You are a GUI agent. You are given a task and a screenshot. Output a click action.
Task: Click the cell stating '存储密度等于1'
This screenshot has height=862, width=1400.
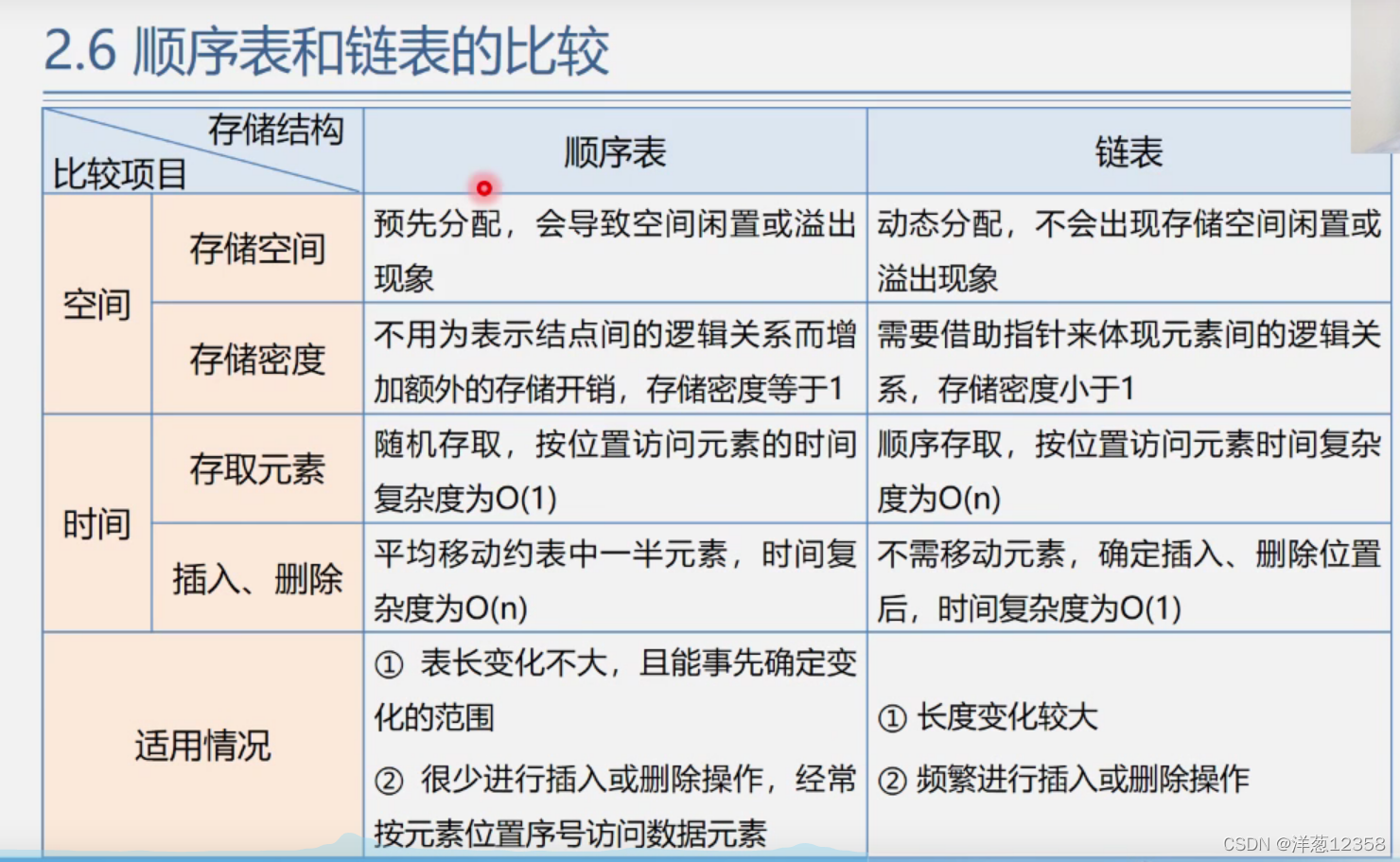(x=615, y=359)
